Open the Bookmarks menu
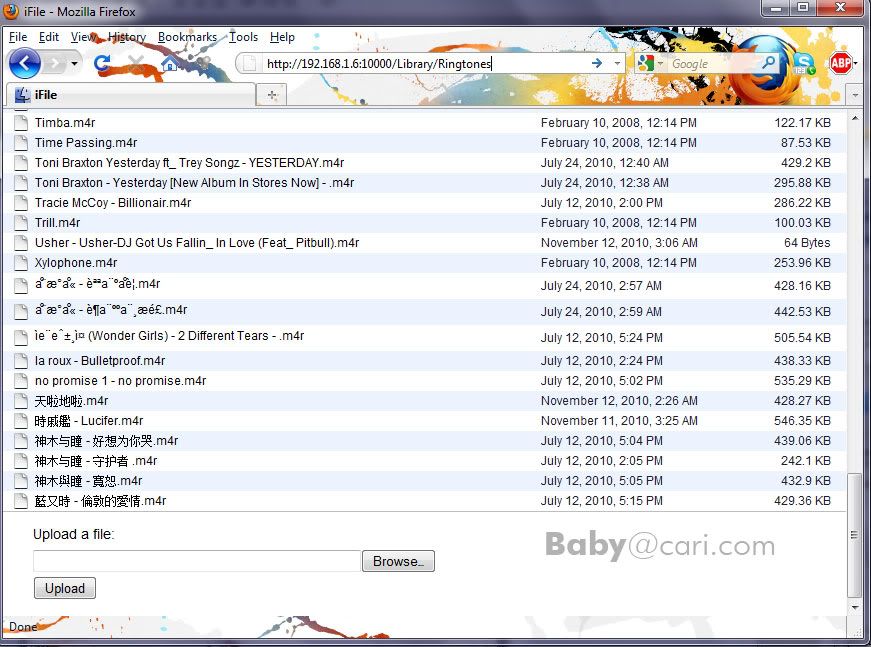 (187, 37)
